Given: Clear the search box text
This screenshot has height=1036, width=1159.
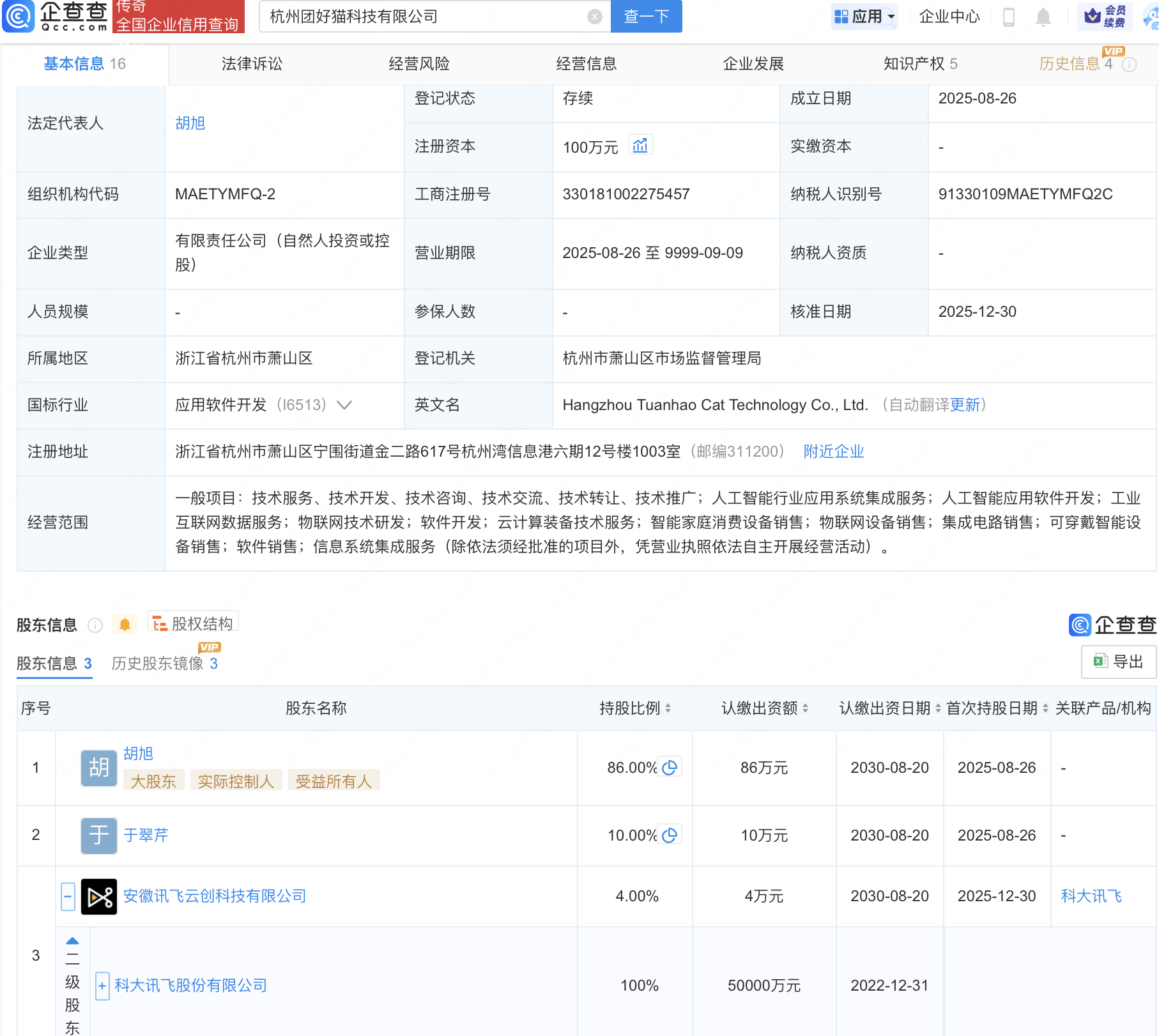Looking at the screenshot, I should [x=594, y=17].
